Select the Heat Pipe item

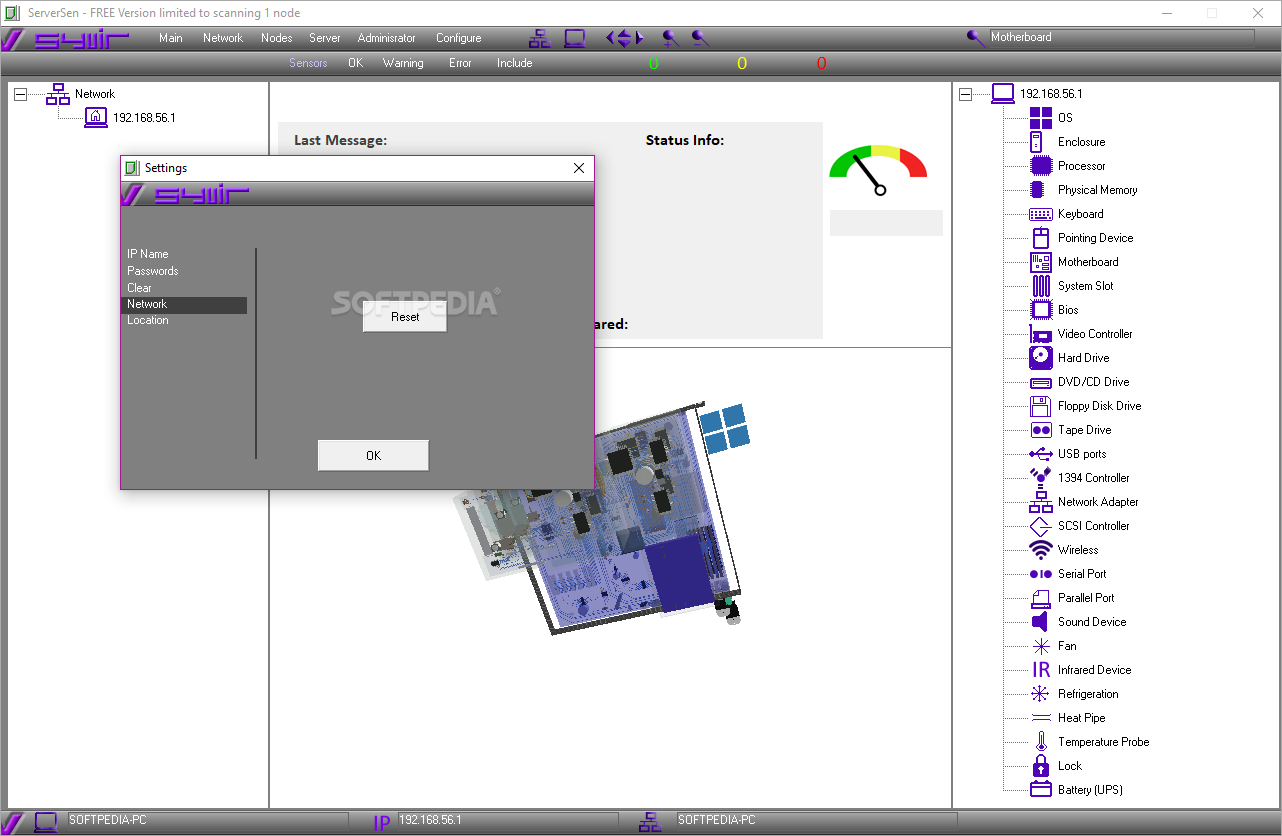[x=1082, y=718]
